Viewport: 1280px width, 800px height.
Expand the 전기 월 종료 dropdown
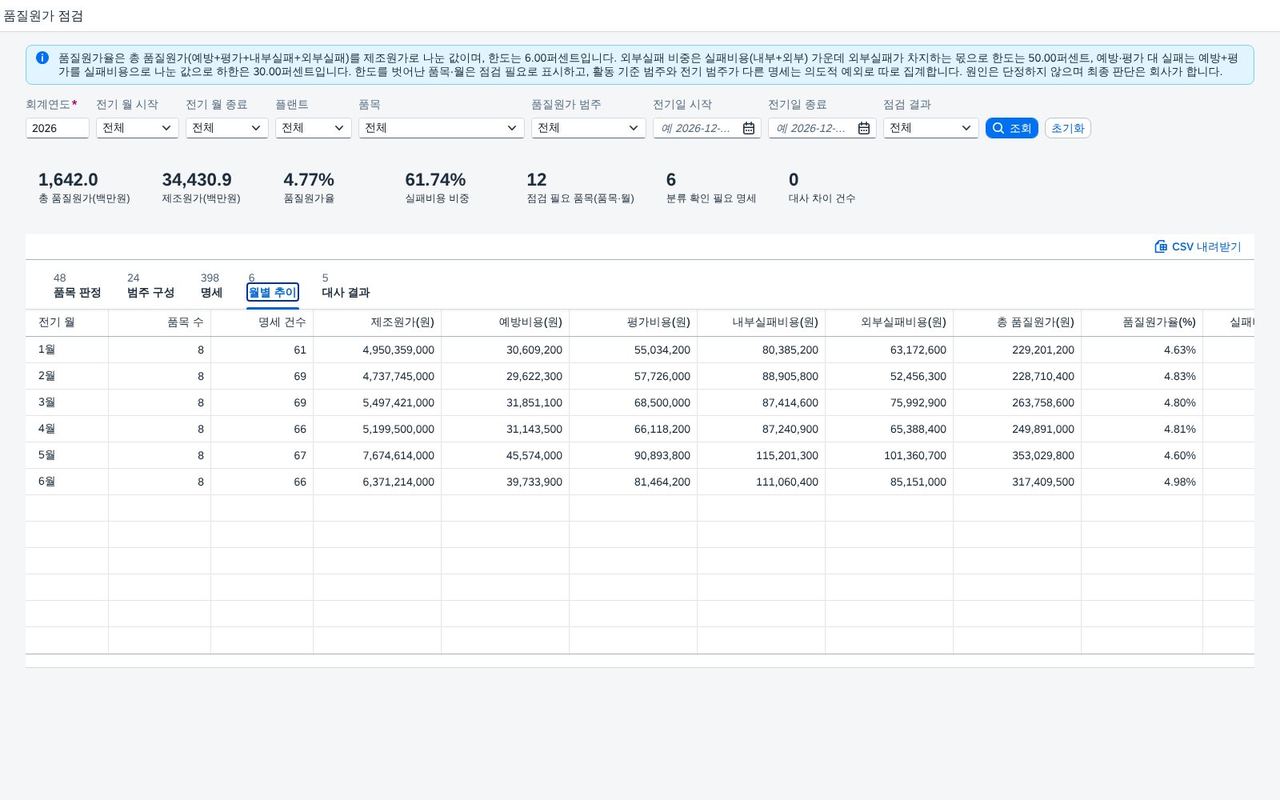click(x=227, y=128)
